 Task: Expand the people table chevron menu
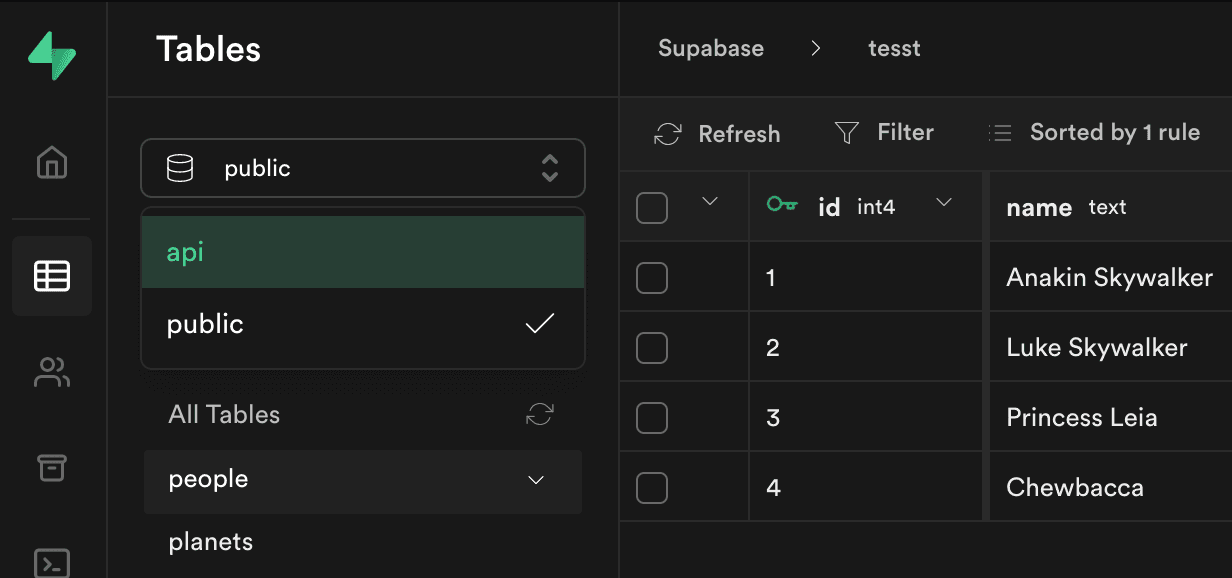click(536, 480)
